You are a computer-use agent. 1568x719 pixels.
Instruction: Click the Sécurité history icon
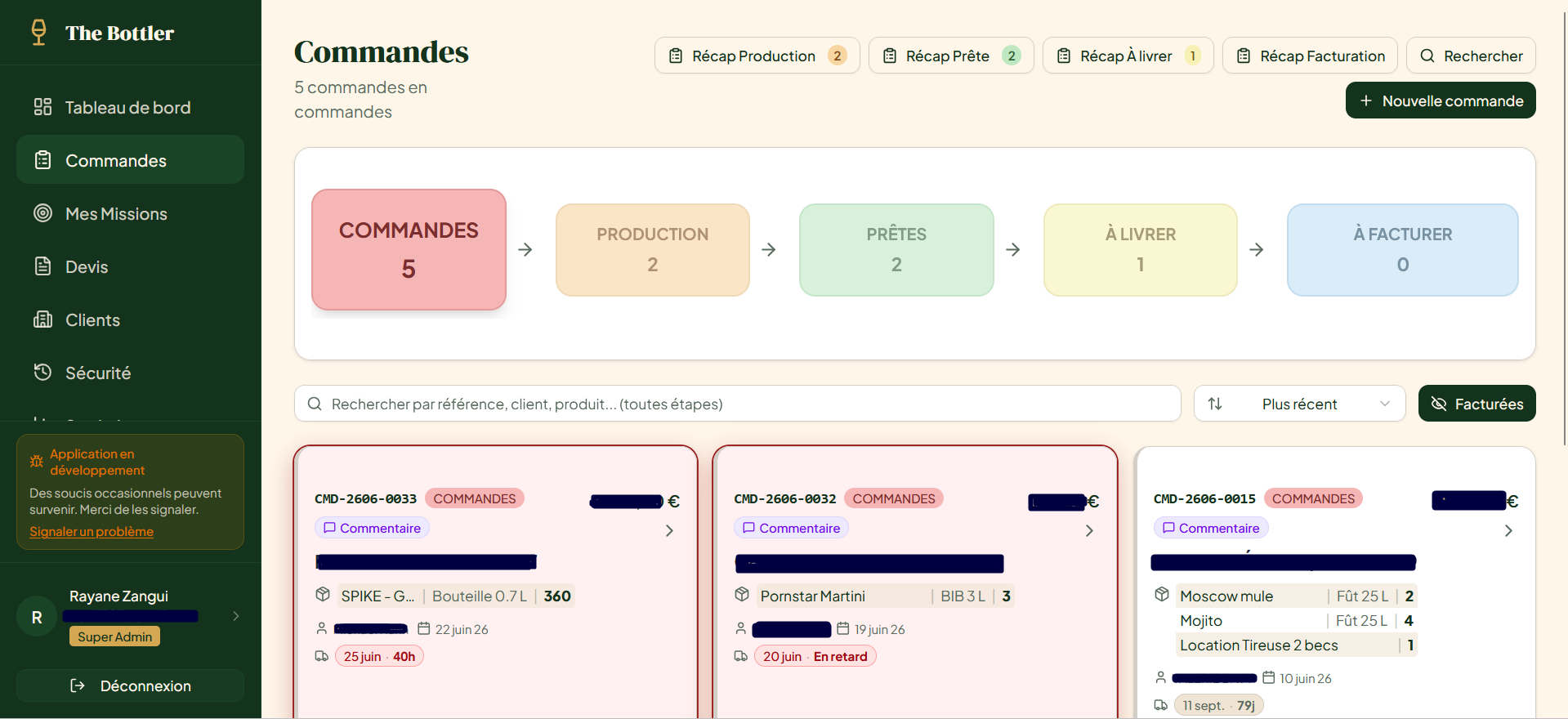(x=42, y=373)
